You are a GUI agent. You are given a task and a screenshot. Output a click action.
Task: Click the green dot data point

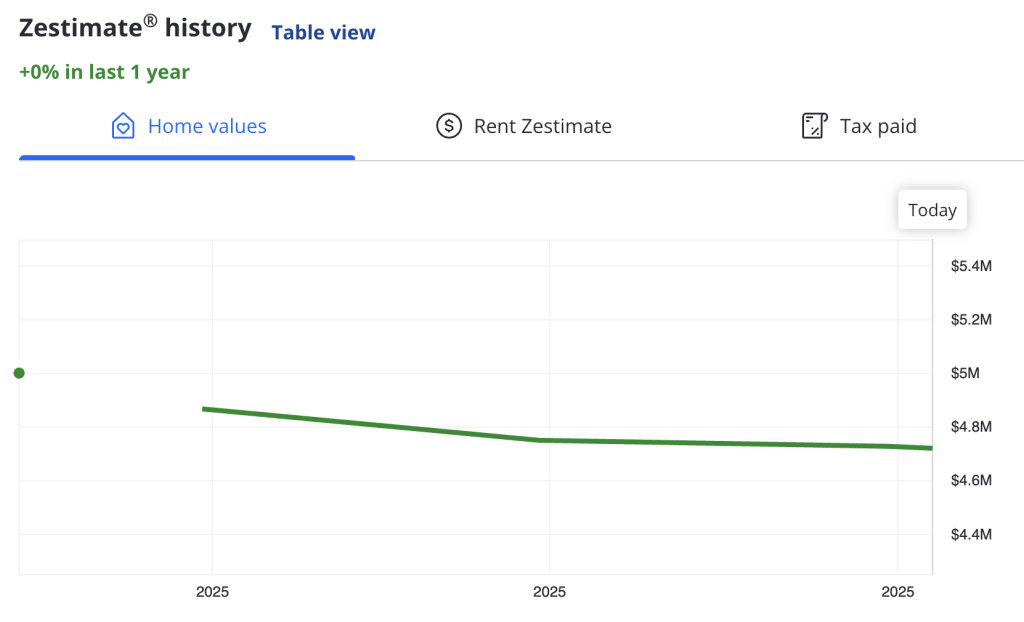[x=19, y=373]
